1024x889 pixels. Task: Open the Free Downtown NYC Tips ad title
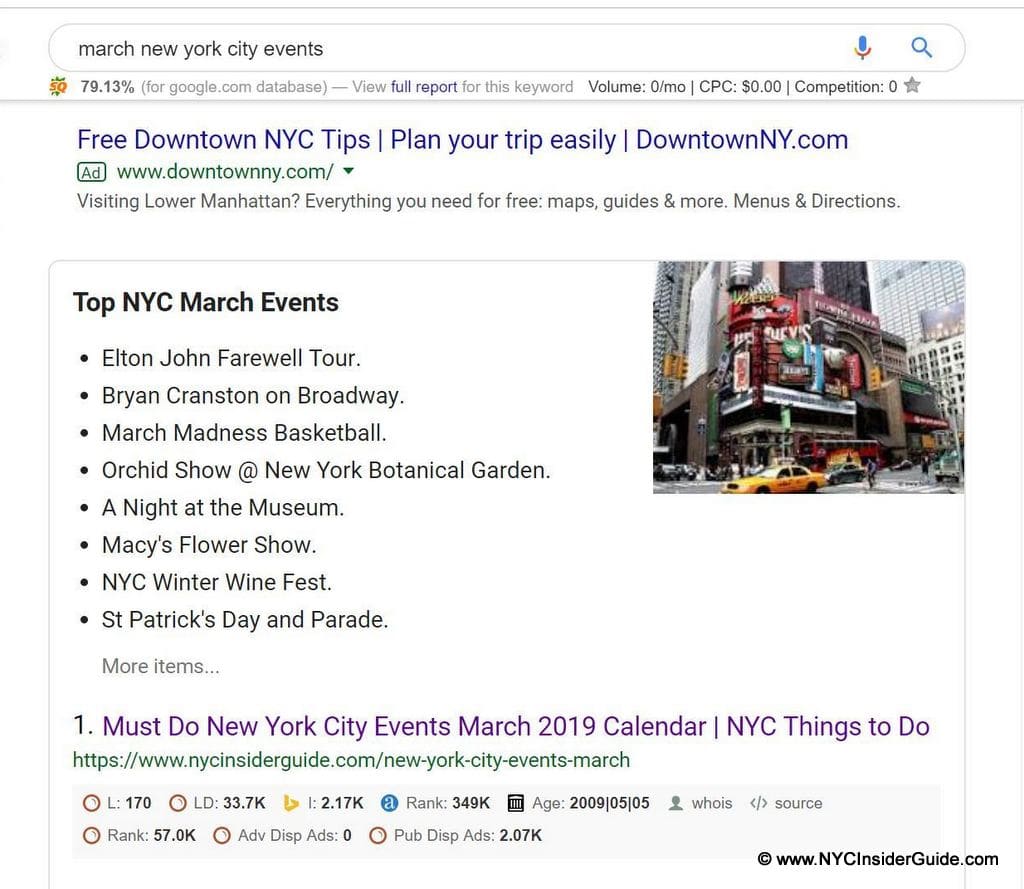point(462,140)
